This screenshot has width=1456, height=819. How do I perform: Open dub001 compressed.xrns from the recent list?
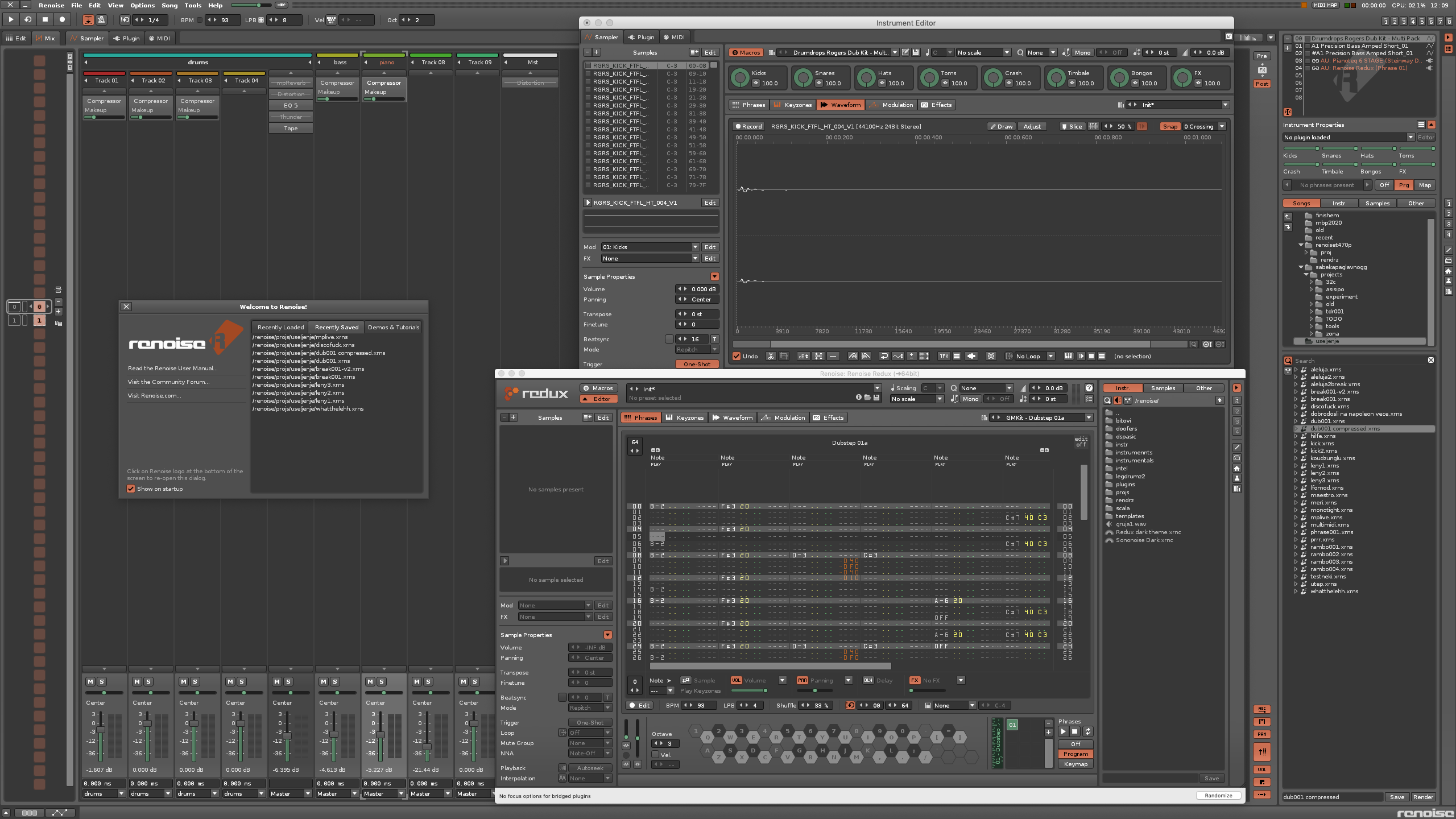click(319, 353)
